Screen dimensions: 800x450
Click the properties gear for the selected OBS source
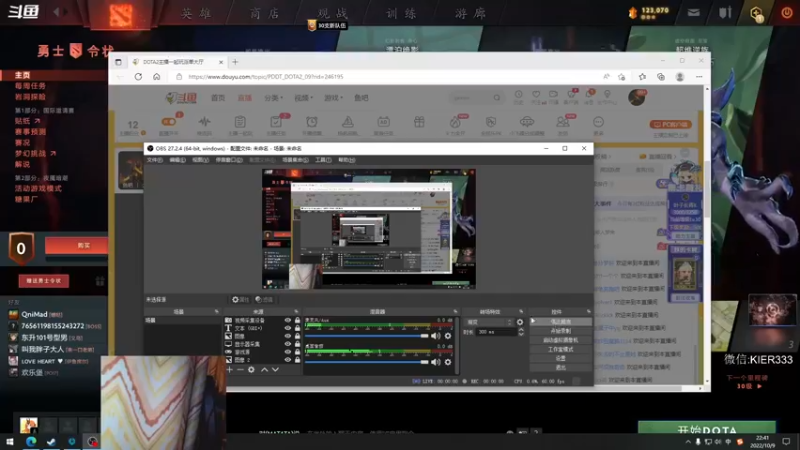coord(240,299)
